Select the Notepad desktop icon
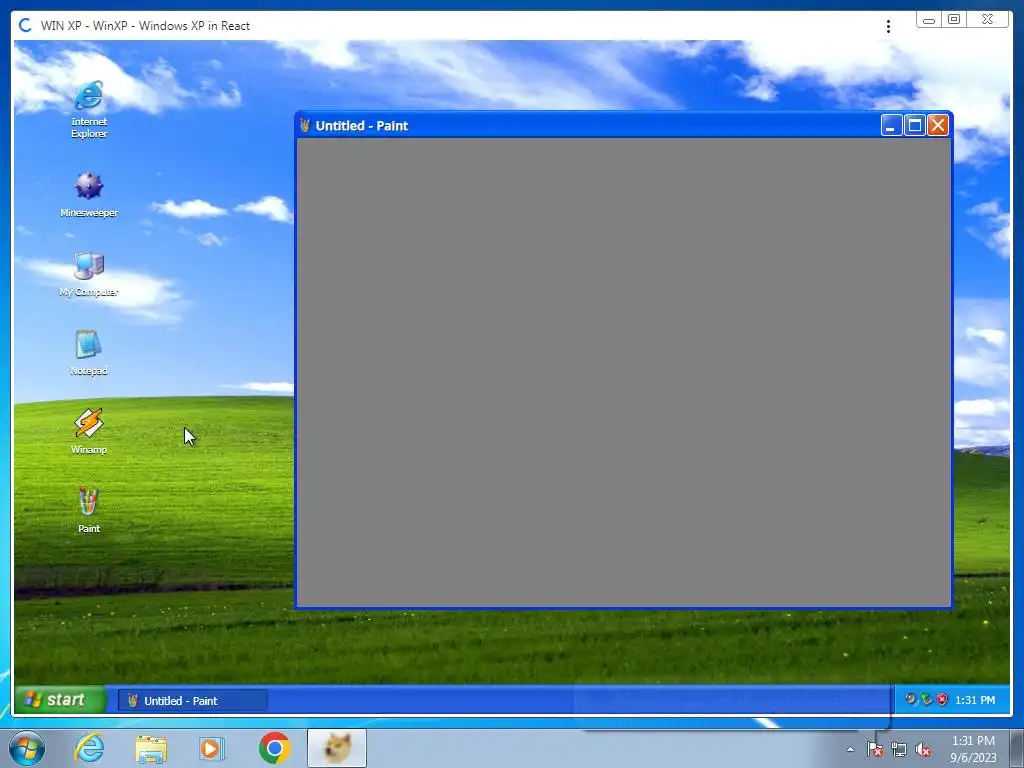Image resolution: width=1024 pixels, height=768 pixels. [89, 353]
